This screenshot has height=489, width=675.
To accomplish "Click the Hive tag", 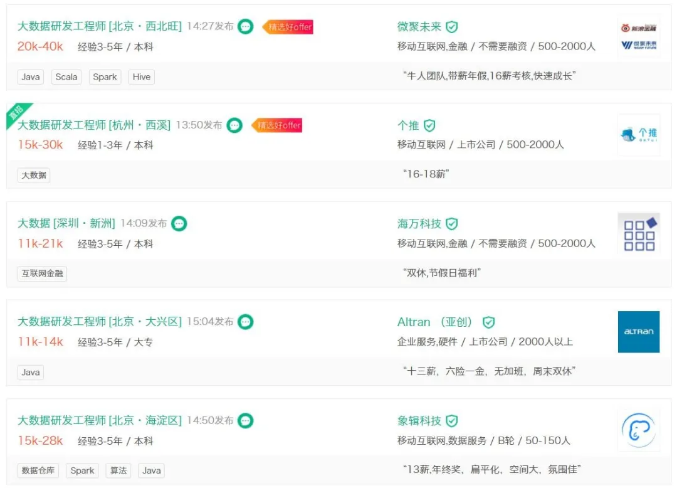I will click(x=142, y=77).
